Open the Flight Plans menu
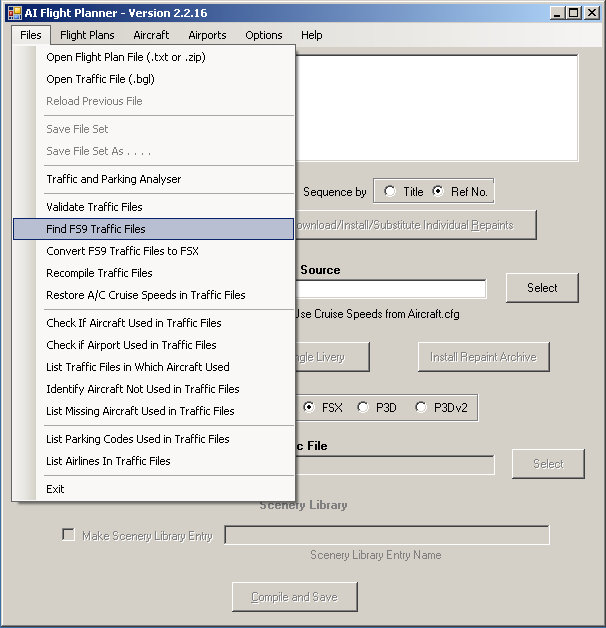Screen dimensions: 606x628 tap(87, 35)
